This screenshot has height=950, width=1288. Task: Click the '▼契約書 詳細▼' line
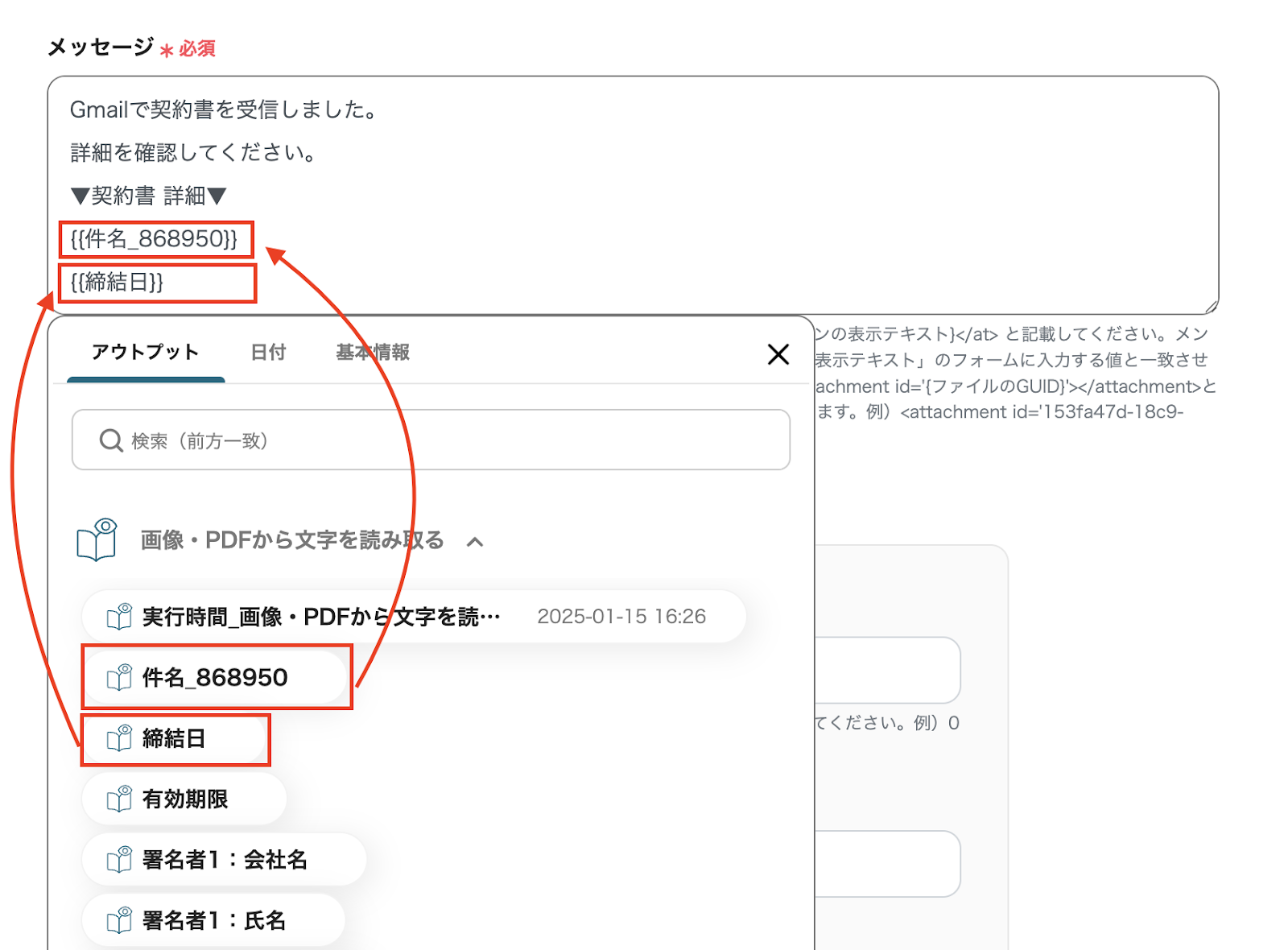click(149, 196)
